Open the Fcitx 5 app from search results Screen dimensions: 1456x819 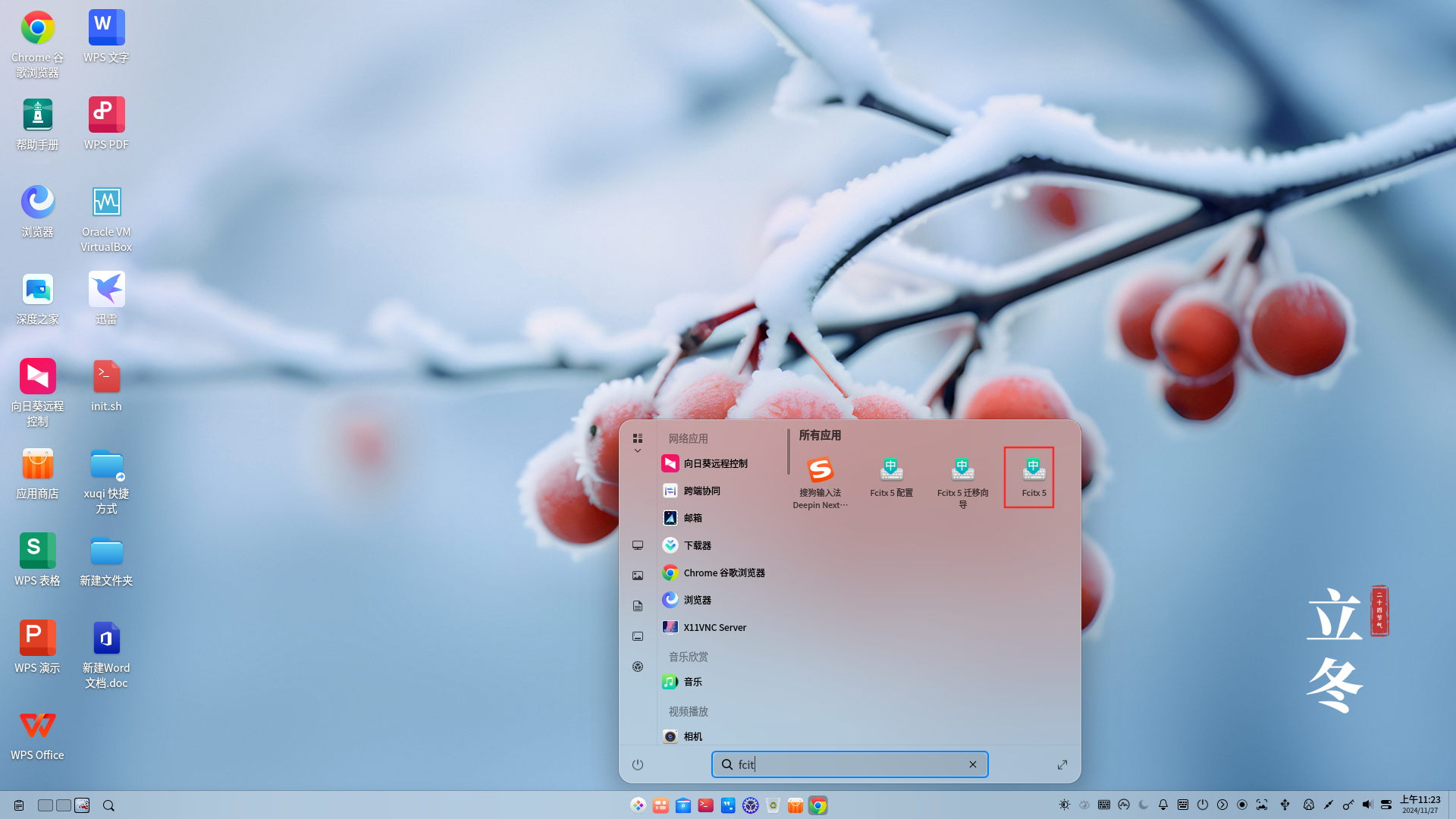click(x=1034, y=477)
